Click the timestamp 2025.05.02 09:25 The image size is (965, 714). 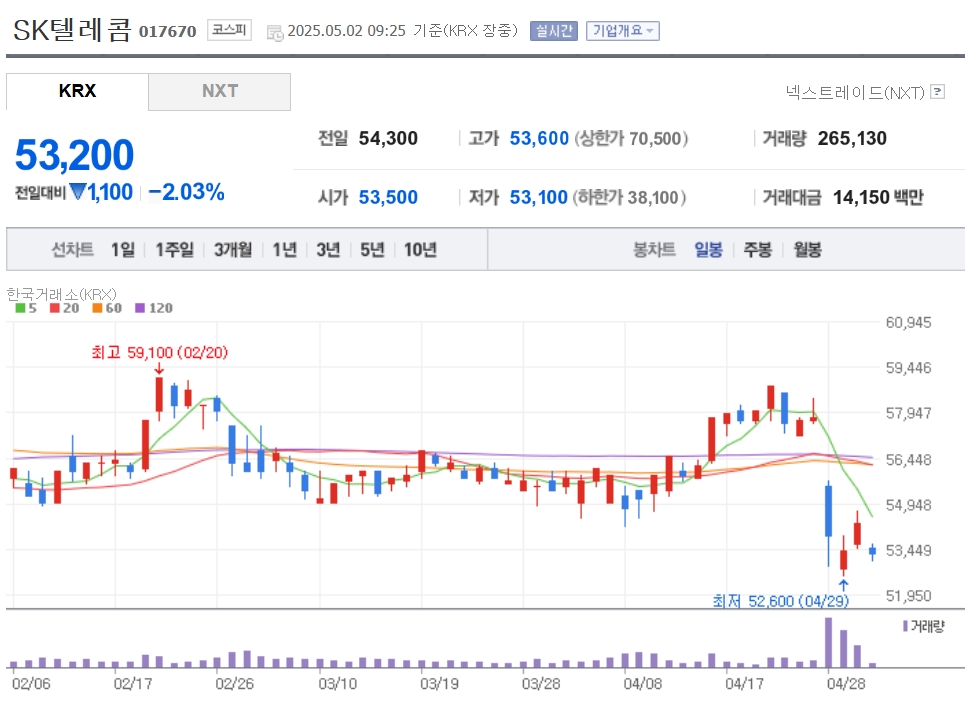346,31
